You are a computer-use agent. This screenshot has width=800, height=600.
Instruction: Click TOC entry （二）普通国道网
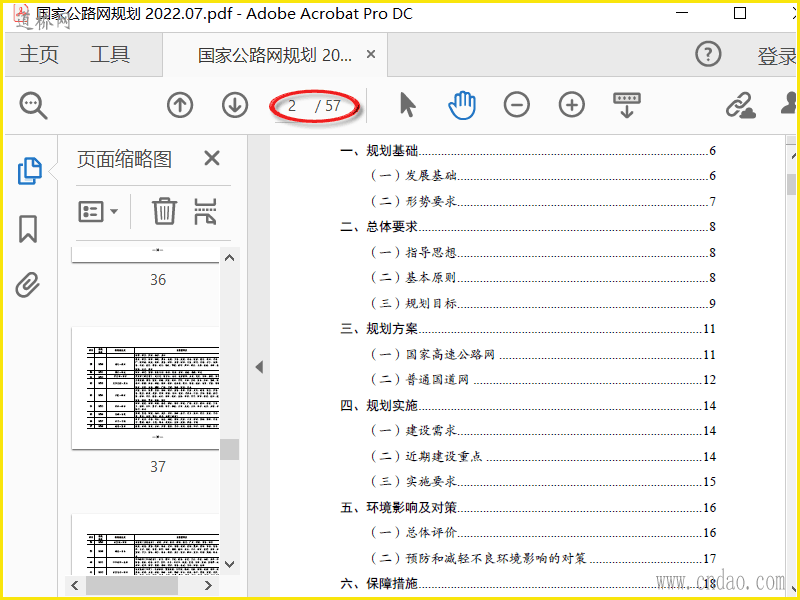(543, 380)
